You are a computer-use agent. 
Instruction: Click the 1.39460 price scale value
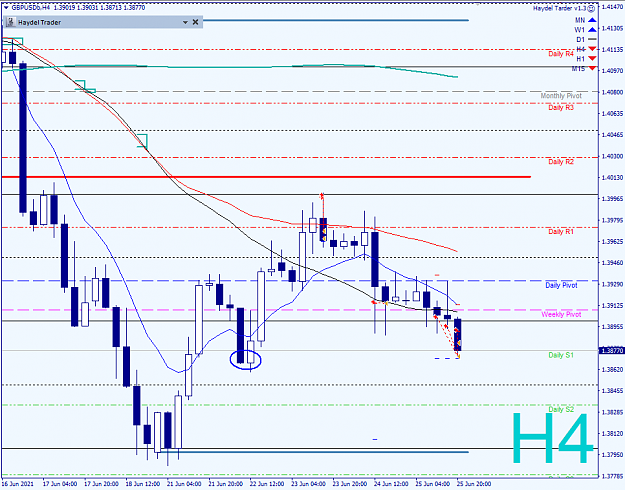tap(612, 263)
